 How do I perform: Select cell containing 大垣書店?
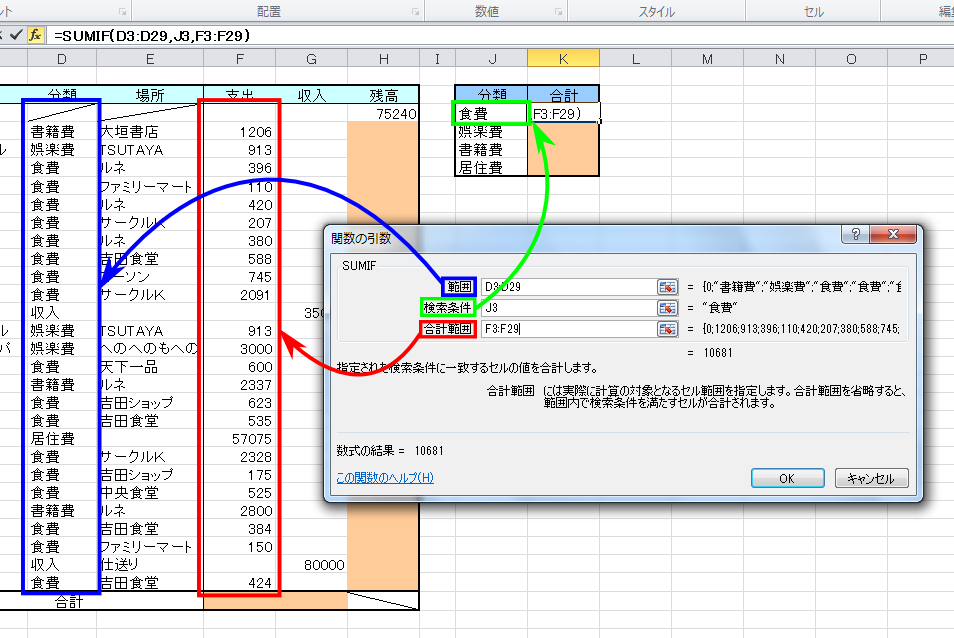click(x=150, y=132)
